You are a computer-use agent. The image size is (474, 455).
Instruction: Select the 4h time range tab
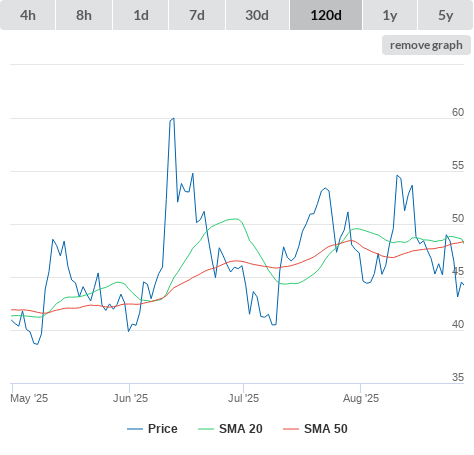coord(28,15)
